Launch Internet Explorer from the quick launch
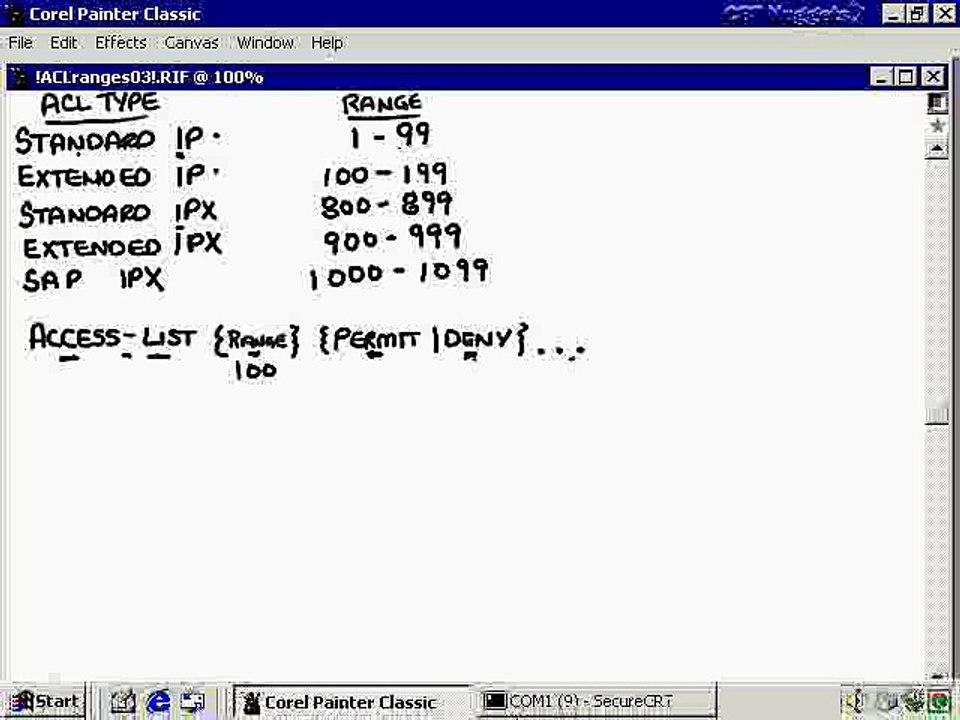Screen dimensions: 960x720 pyautogui.click(x=158, y=702)
